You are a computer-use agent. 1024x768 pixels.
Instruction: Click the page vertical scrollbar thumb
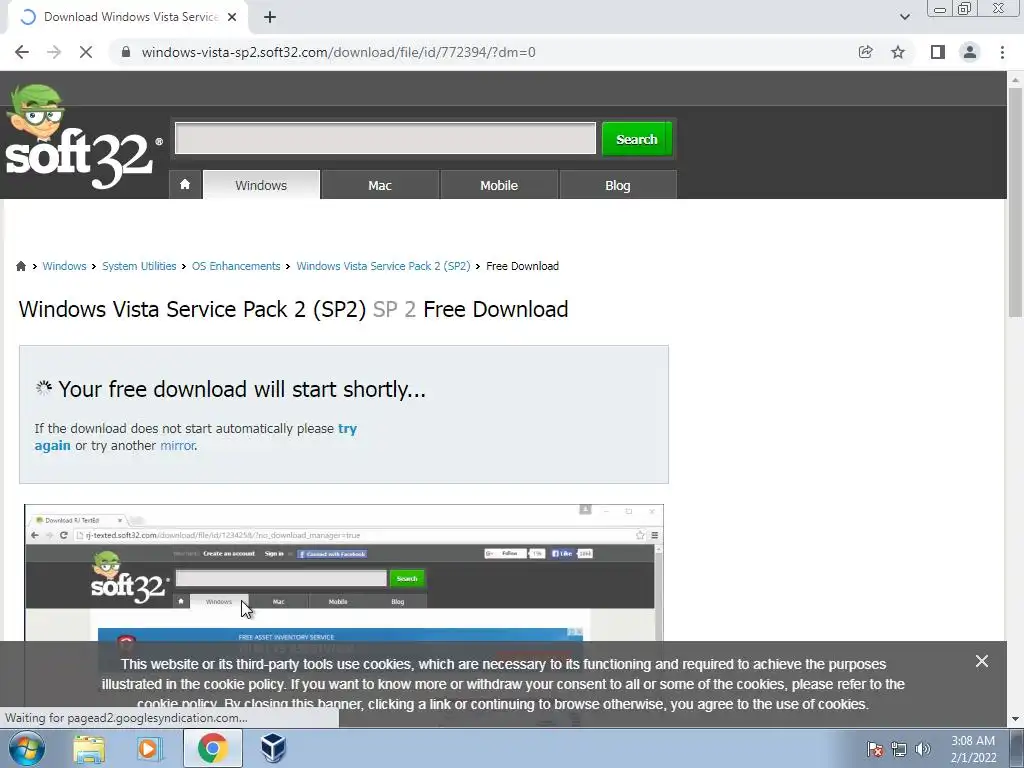click(x=1015, y=202)
